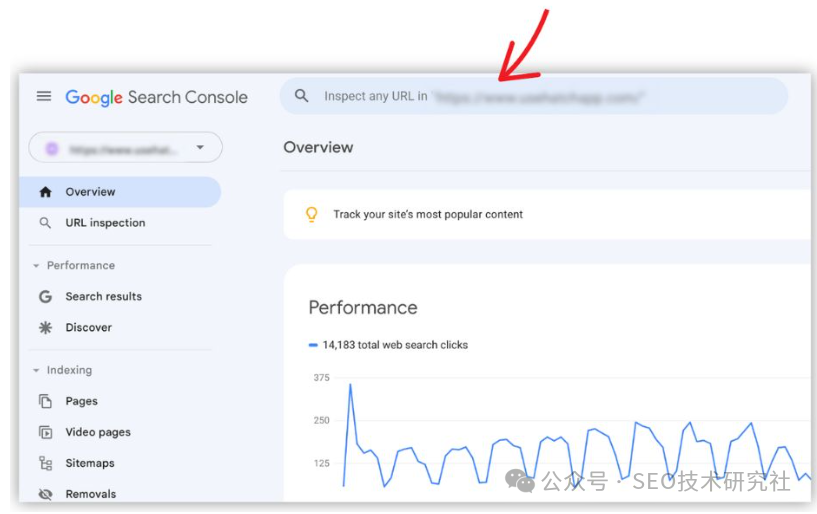Click the Search results Google G icon
Image resolution: width=817 pixels, height=514 pixels.
45,297
